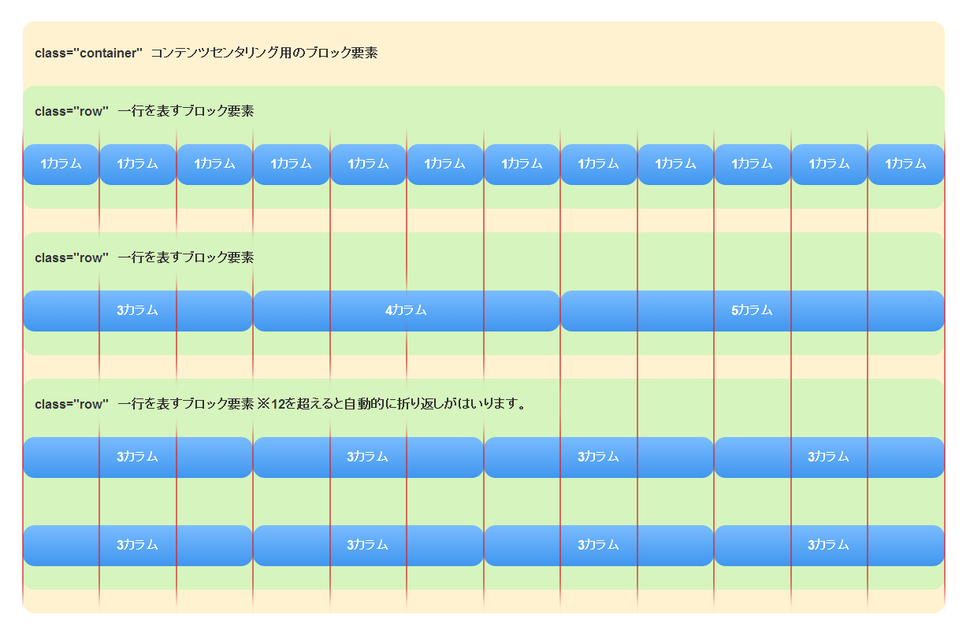Click the class="row" label above the 4カラム block
The height and width of the screenshot is (637, 970).
[x=72, y=258]
